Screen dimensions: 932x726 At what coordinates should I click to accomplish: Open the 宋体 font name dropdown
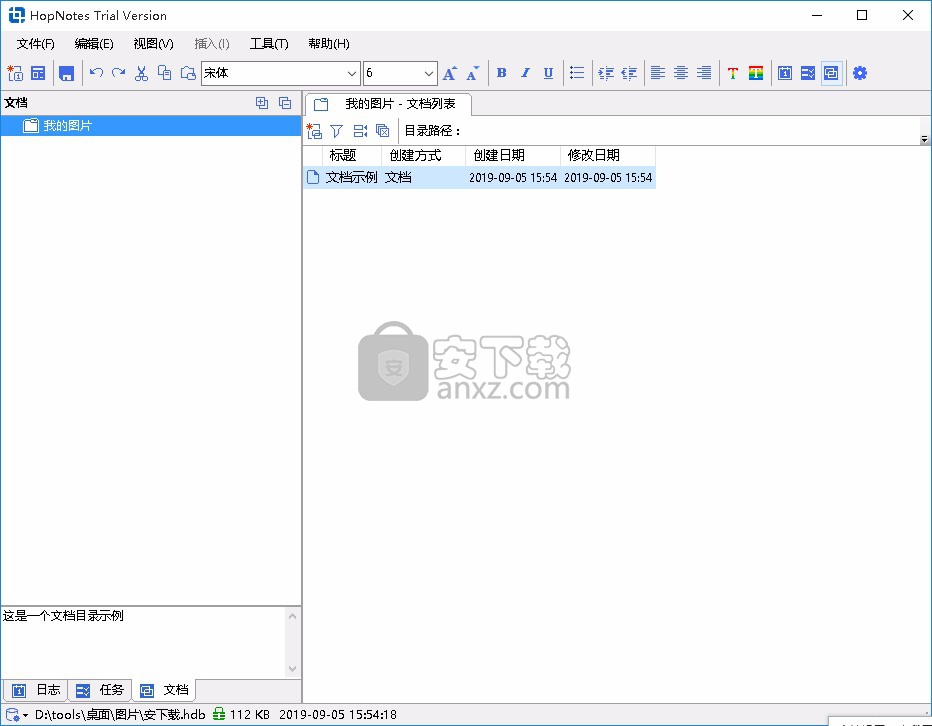351,74
